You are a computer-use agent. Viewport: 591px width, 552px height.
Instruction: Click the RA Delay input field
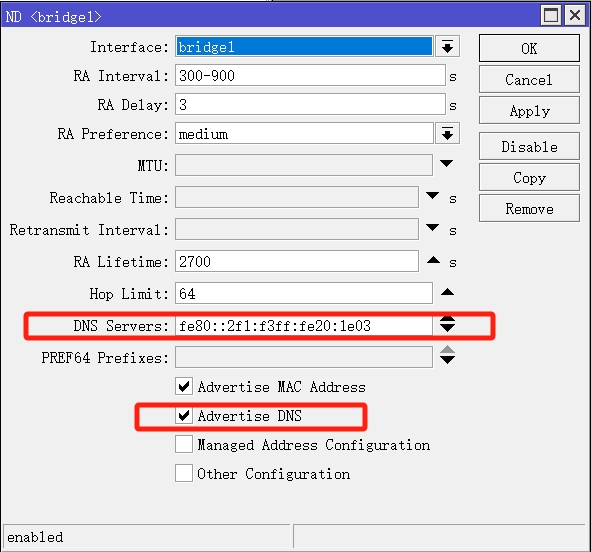coord(310,104)
